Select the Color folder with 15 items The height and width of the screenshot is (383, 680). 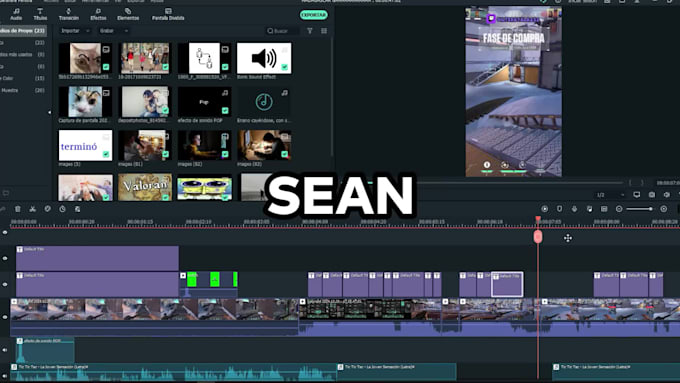click(x=23, y=78)
